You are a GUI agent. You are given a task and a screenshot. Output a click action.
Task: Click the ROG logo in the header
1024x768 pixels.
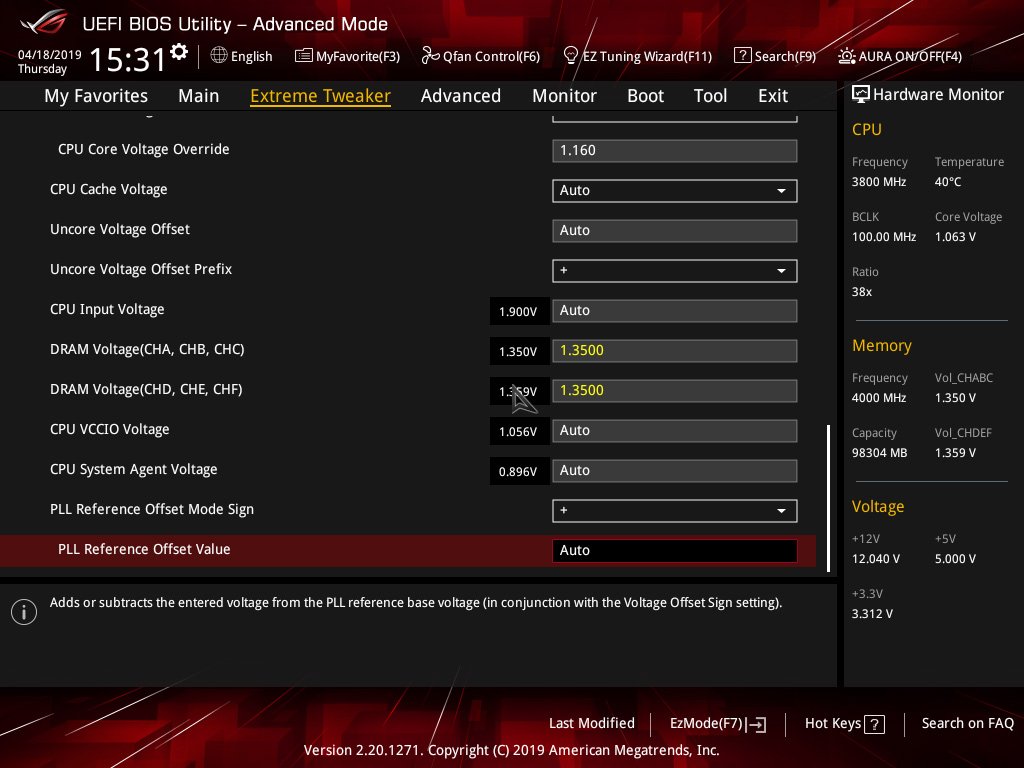(x=44, y=23)
